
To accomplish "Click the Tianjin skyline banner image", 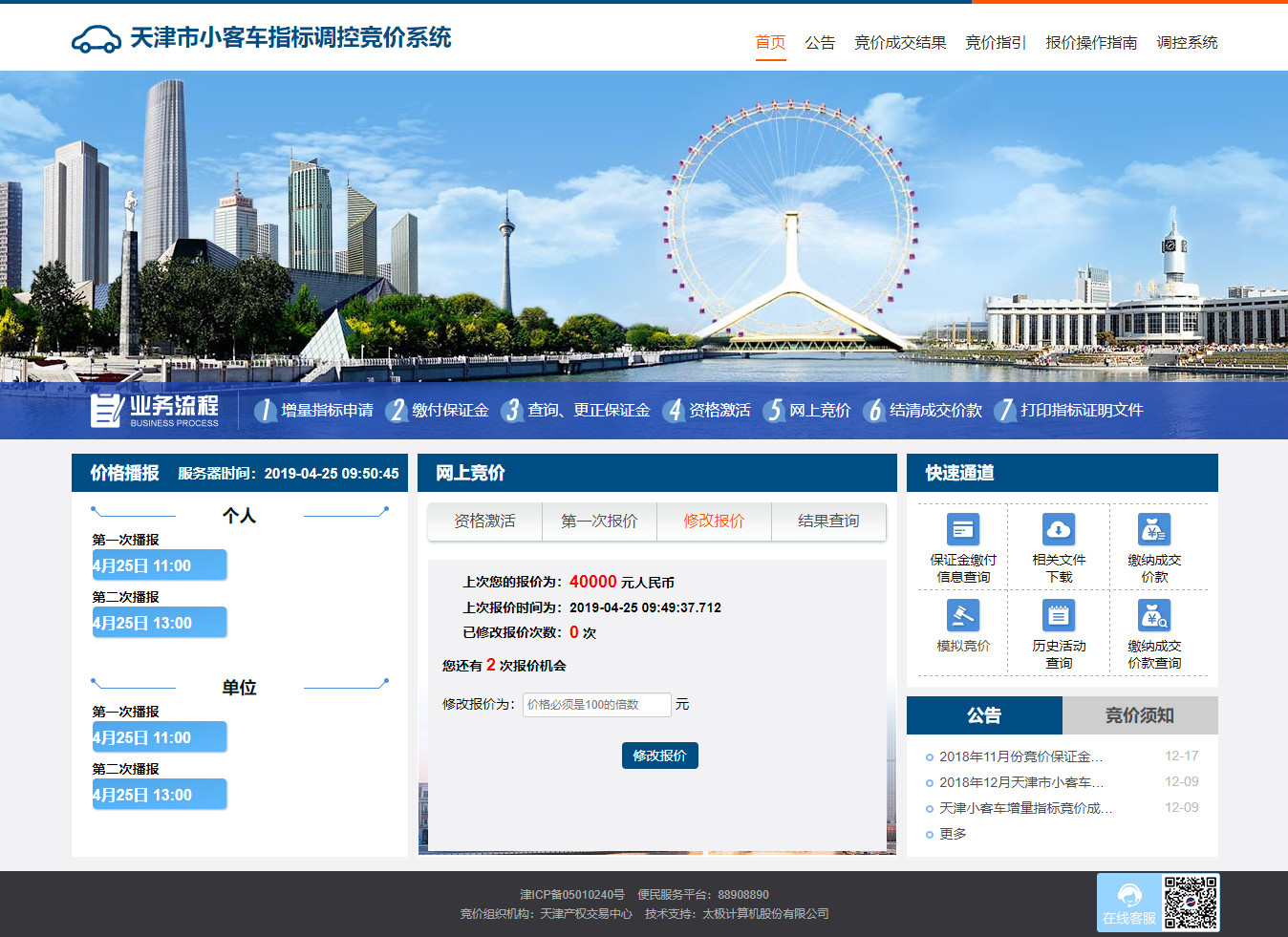I will point(644,226).
